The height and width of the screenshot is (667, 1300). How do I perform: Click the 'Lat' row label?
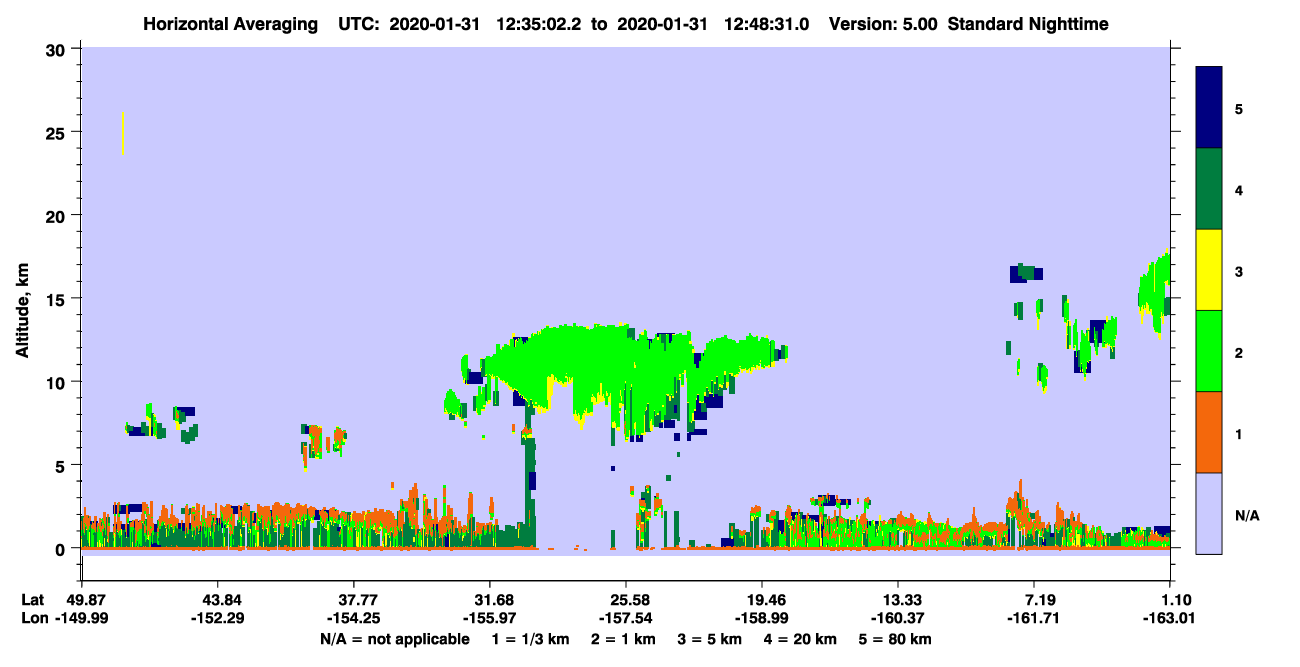point(33,600)
